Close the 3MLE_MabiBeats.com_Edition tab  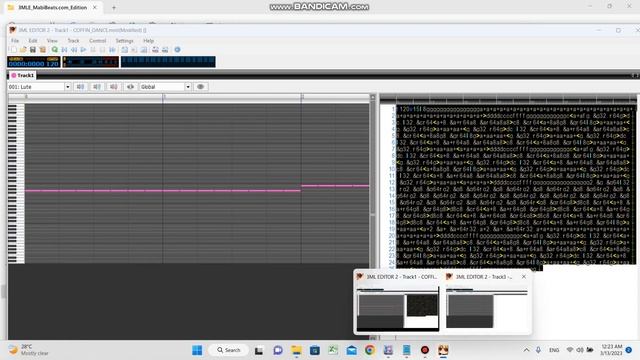[x=95, y=7]
